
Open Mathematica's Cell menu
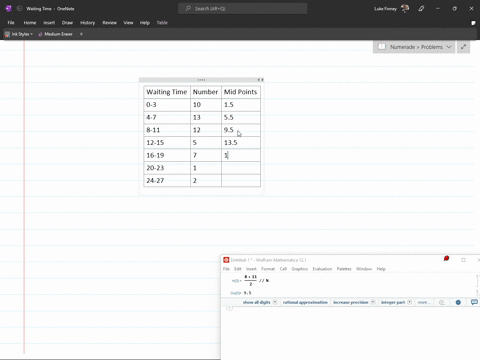pos(283,269)
